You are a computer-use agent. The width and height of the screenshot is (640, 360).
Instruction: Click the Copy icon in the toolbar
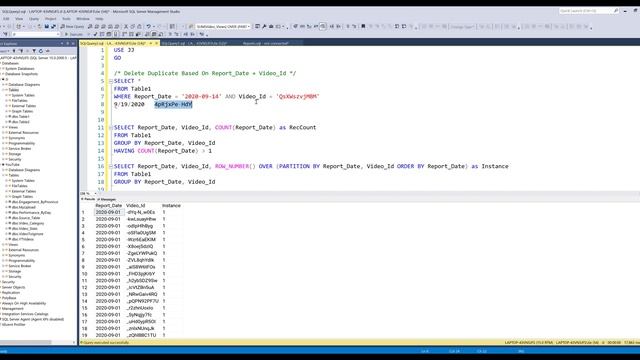(x=132, y=27)
